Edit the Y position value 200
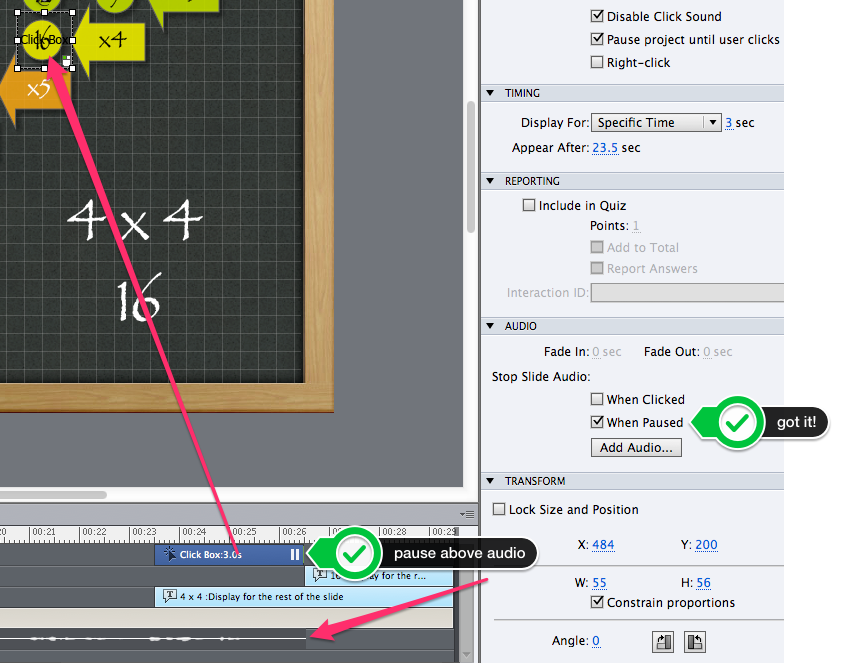 [x=706, y=545]
